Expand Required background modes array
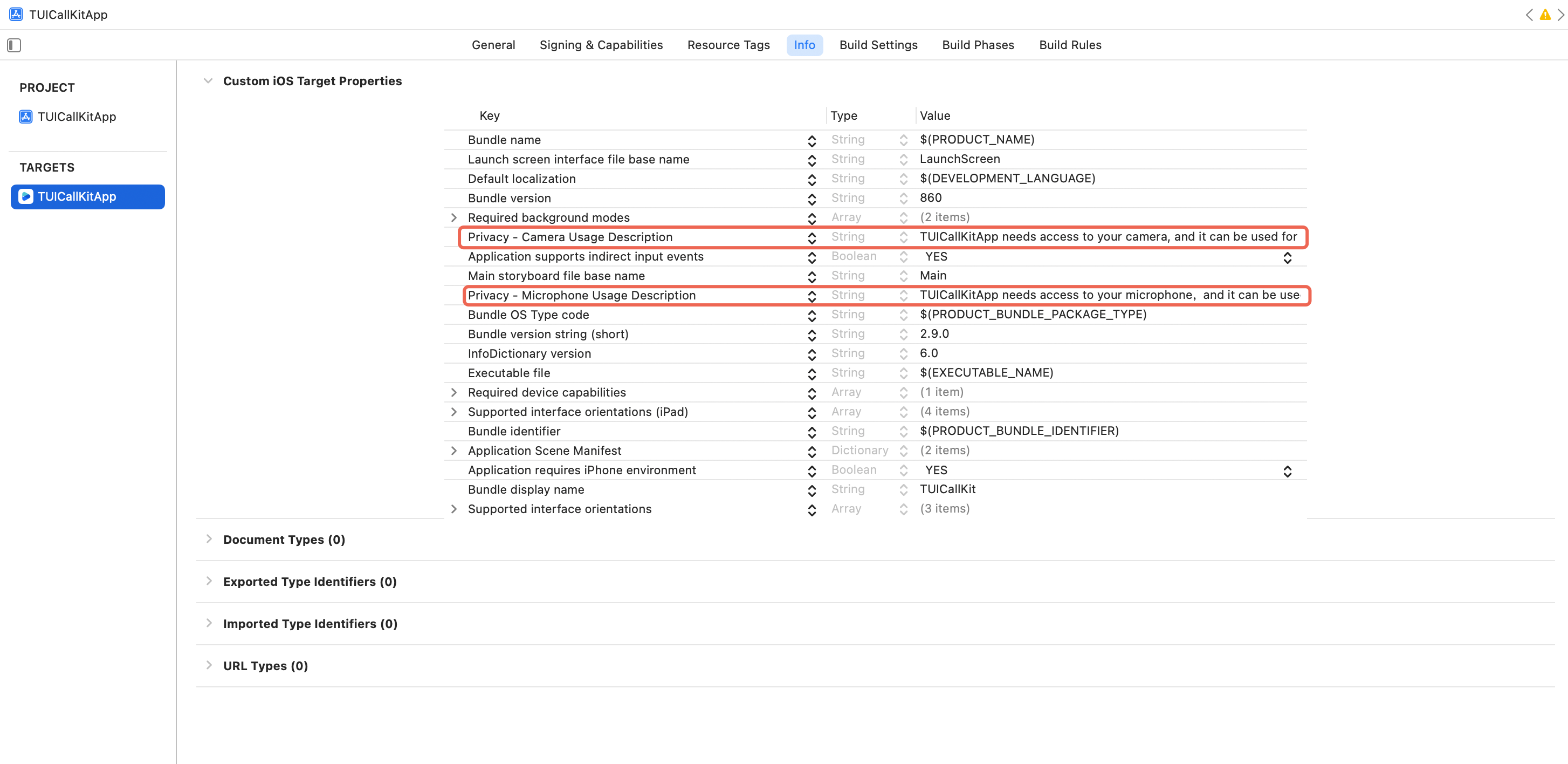 453,217
